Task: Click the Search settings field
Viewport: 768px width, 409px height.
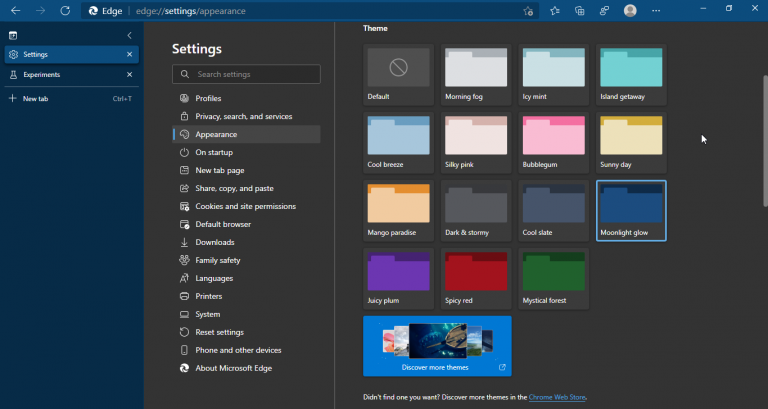Action: coord(246,74)
